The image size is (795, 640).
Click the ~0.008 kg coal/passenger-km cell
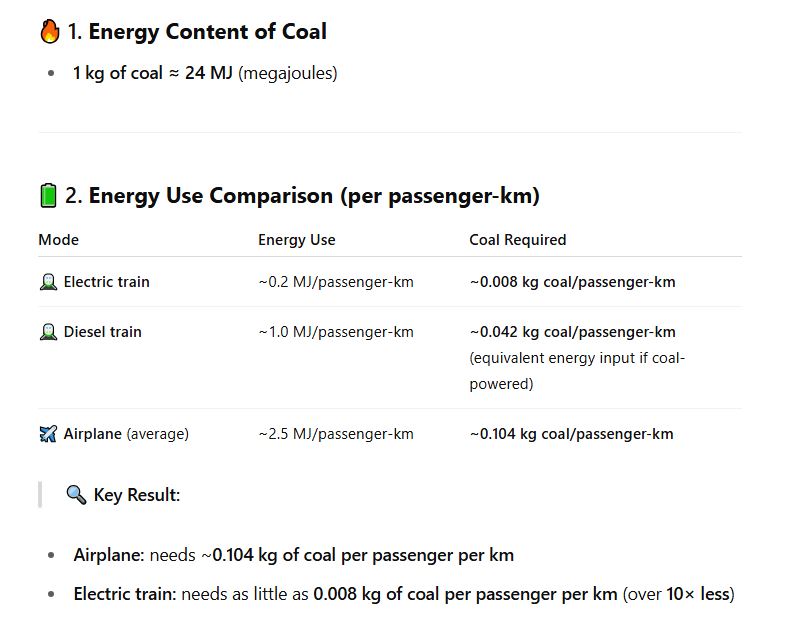[x=572, y=282]
